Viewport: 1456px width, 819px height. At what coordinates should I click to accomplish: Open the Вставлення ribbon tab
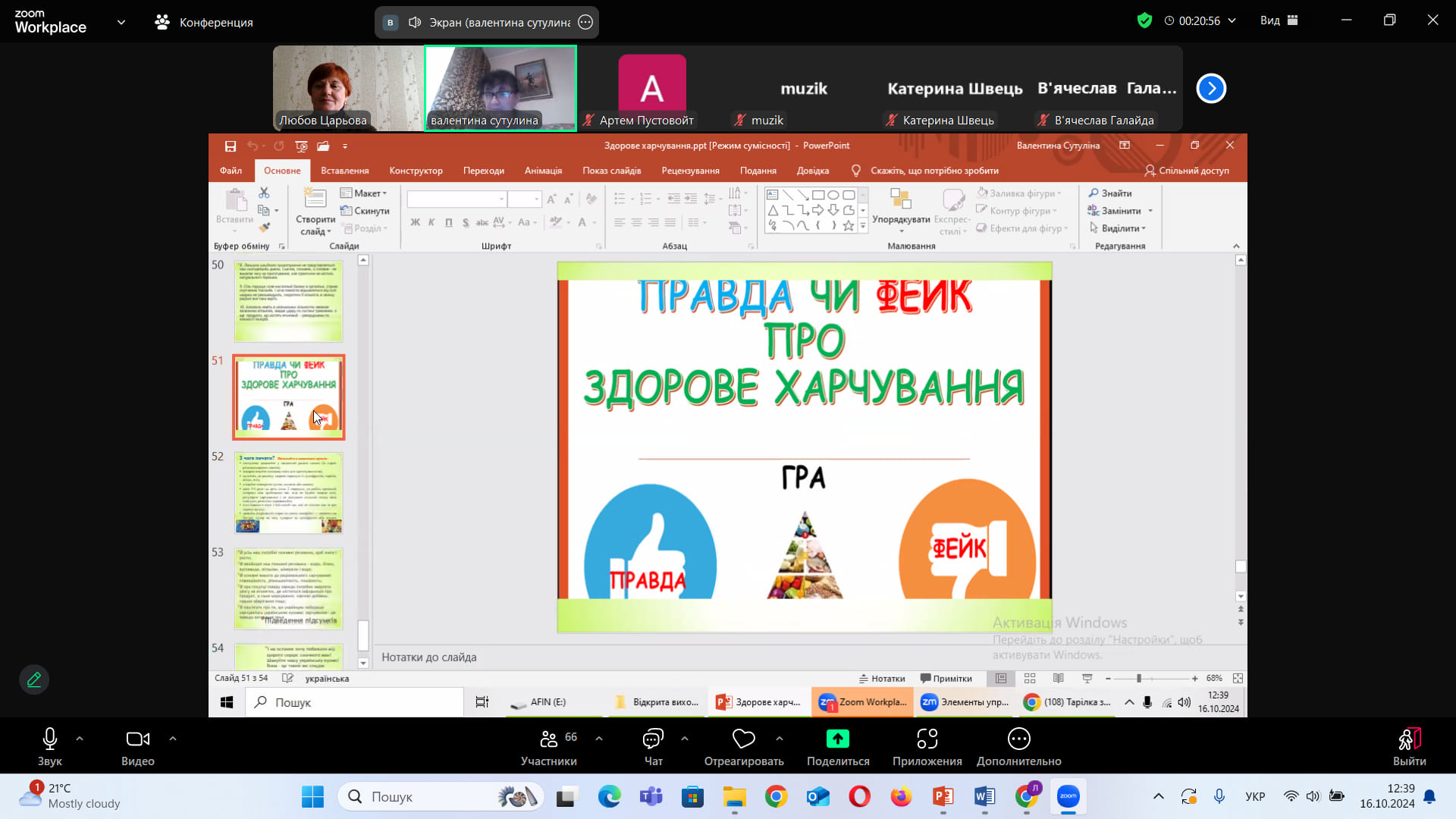[344, 171]
